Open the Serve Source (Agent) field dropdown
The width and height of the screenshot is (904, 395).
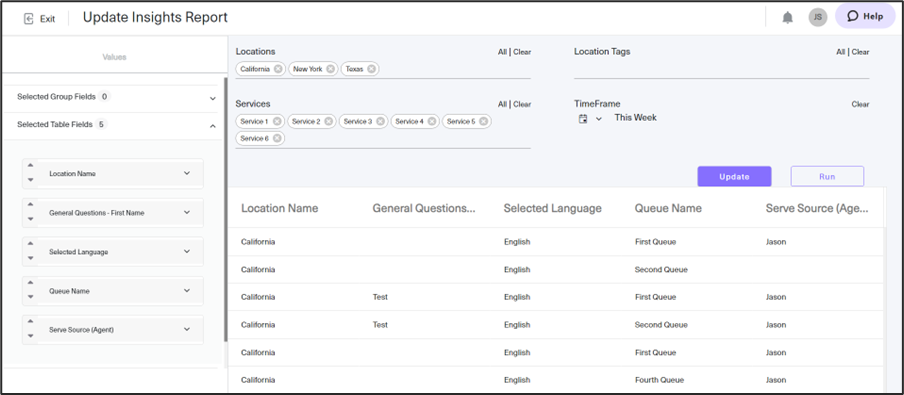click(187, 329)
